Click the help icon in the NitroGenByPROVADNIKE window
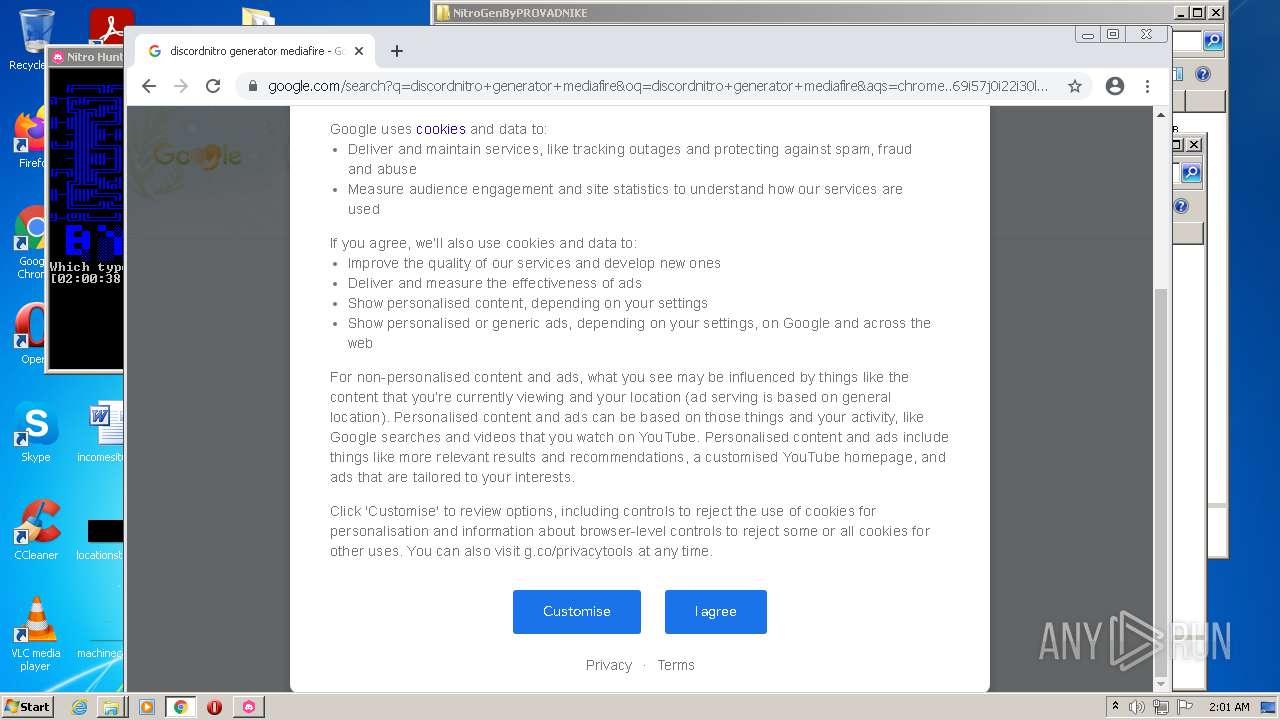This screenshot has width=1280, height=720. (x=1203, y=74)
